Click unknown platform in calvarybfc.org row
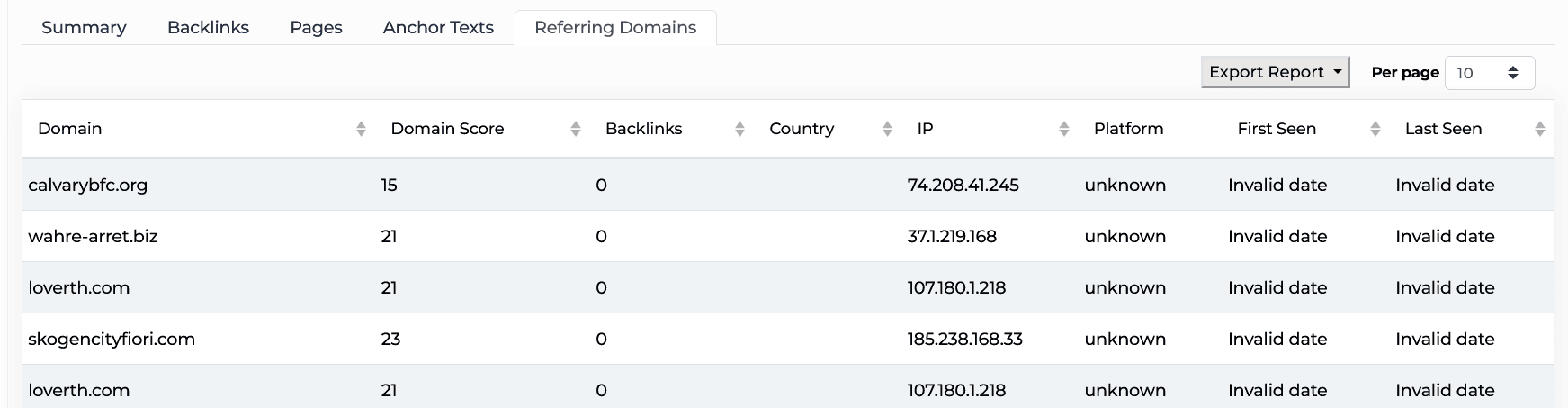The height and width of the screenshot is (408, 1568). tap(1124, 185)
